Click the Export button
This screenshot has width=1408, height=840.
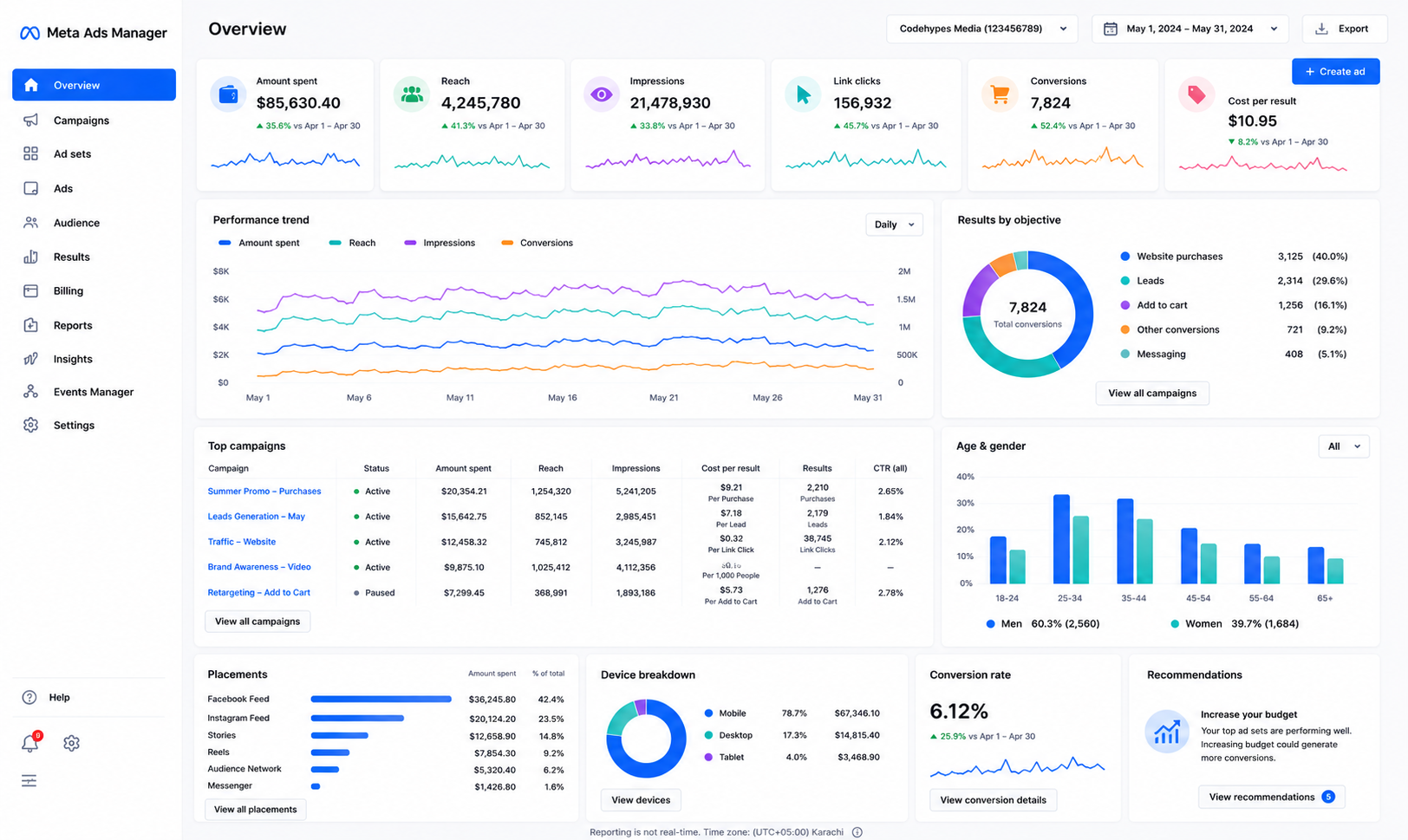click(1344, 29)
